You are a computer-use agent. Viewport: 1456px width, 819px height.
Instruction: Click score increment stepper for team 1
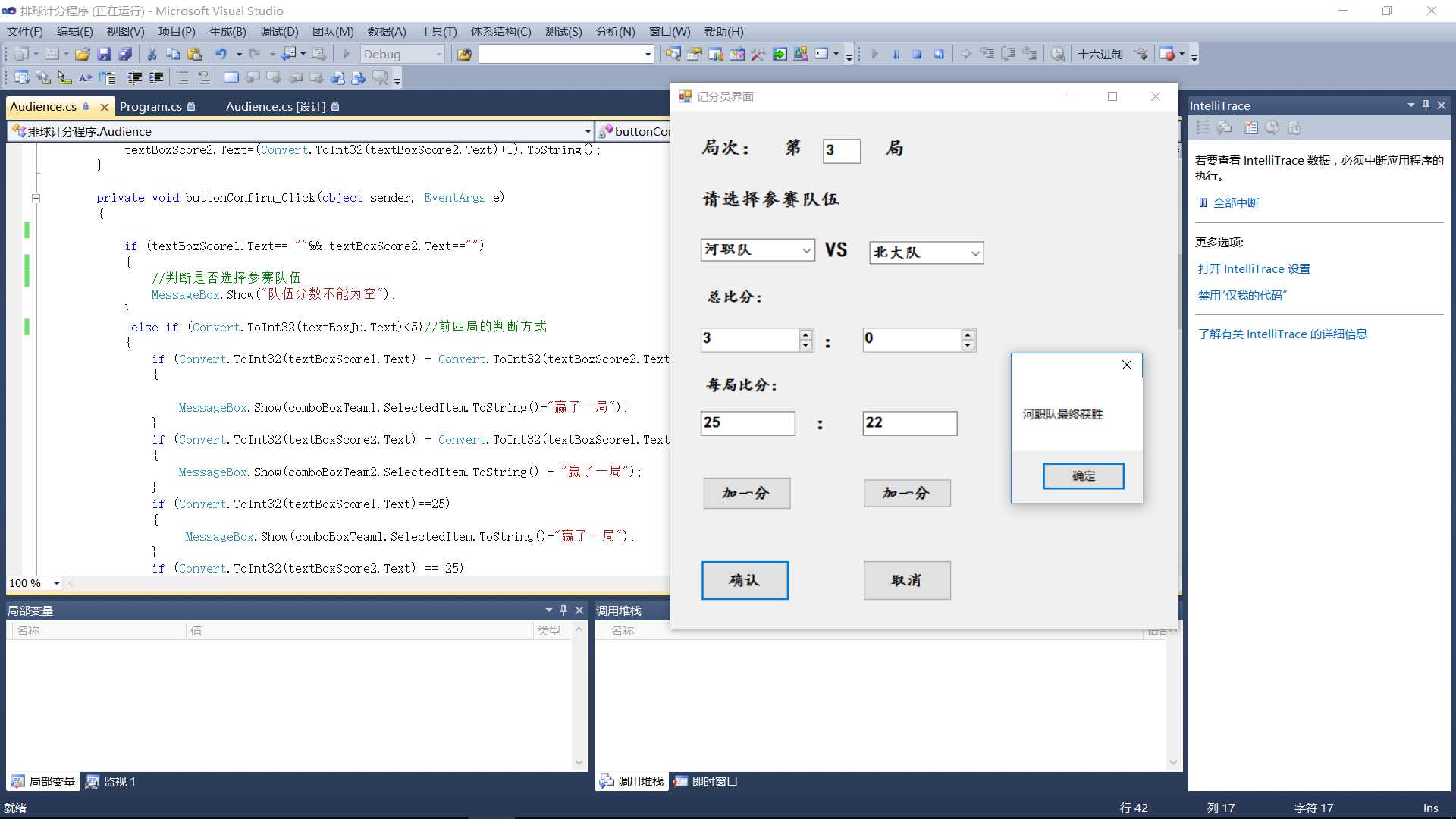(x=806, y=332)
